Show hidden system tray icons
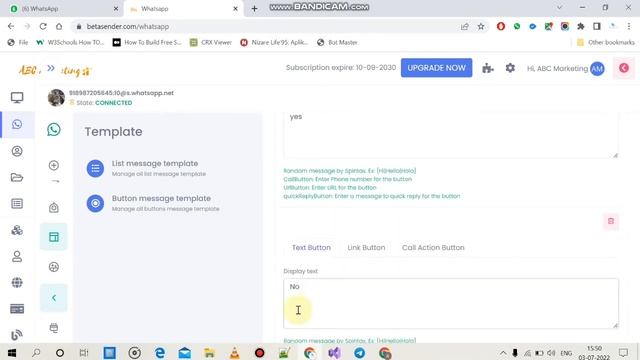Image resolution: width=640 pixels, height=360 pixels. click(x=503, y=353)
